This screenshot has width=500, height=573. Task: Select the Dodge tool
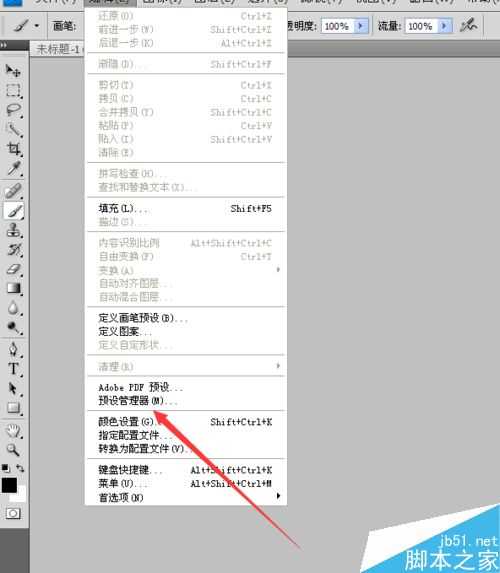pyautogui.click(x=13, y=328)
